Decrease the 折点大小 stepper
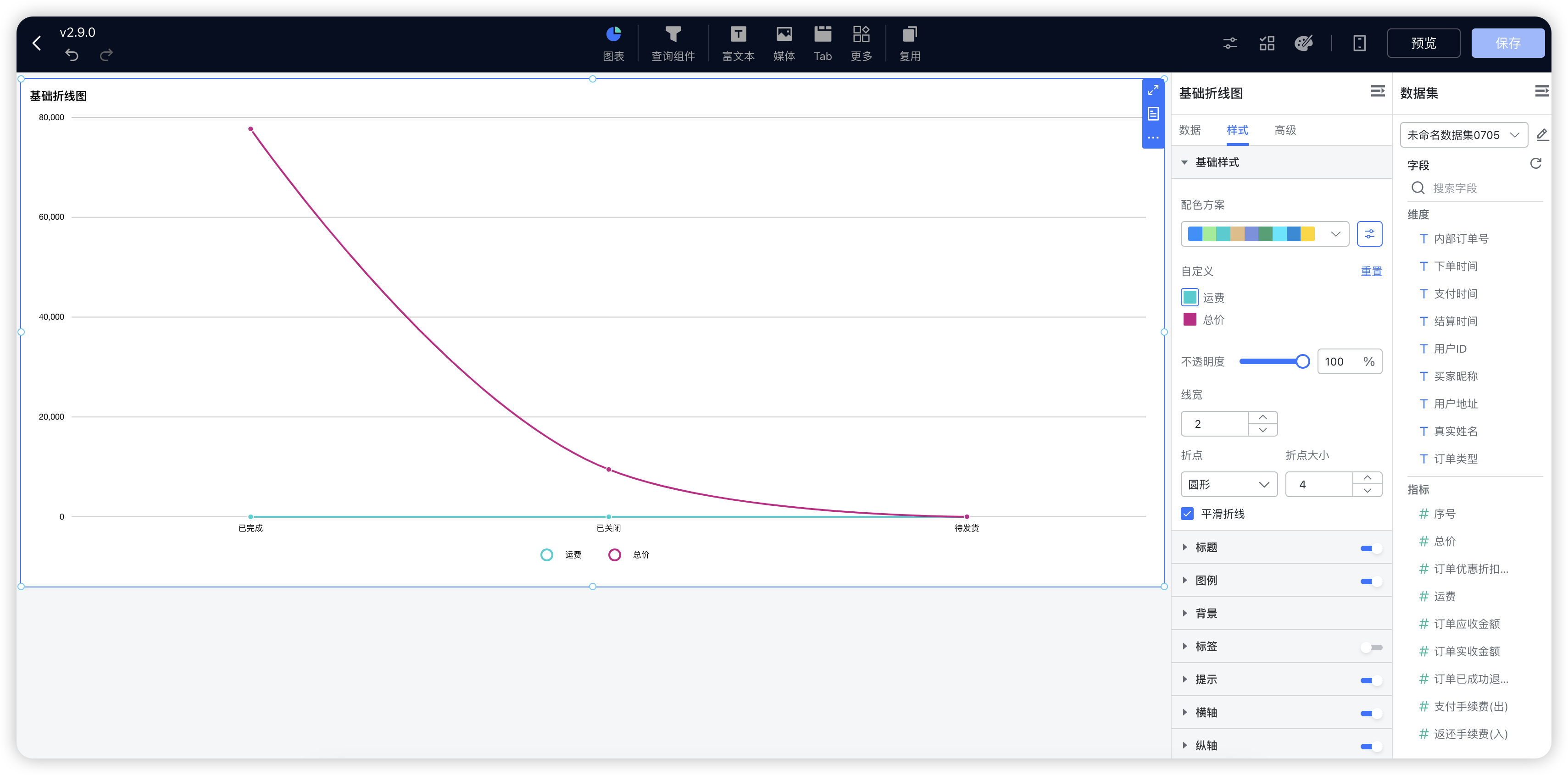The image size is (1568, 775). click(1367, 491)
